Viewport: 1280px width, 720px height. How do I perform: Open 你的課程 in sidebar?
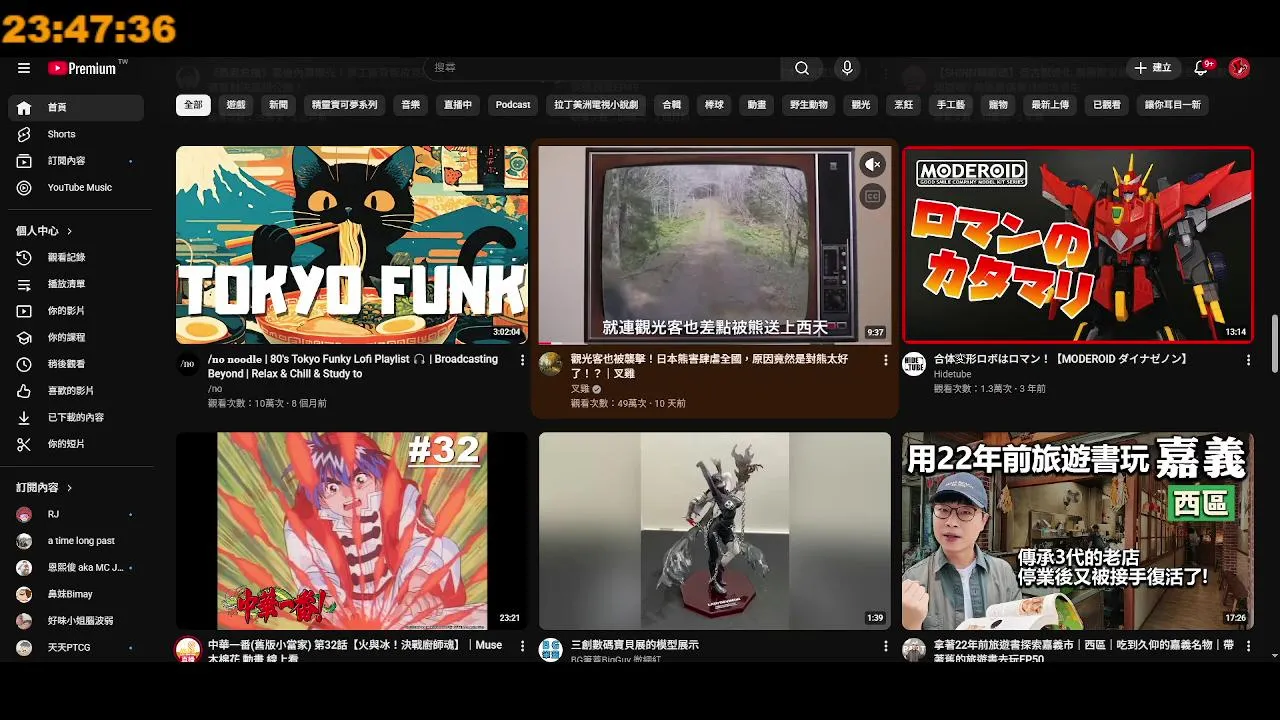pos(76,337)
